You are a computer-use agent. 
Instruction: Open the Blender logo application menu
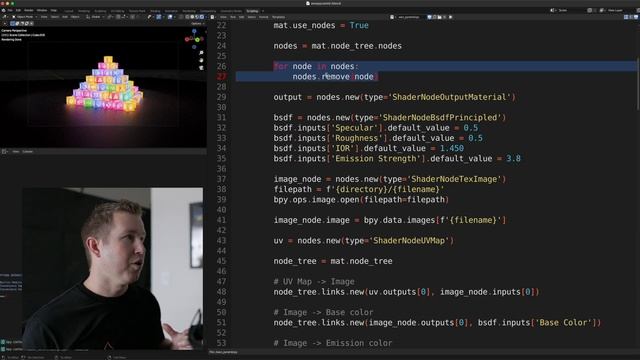(x=4, y=10)
